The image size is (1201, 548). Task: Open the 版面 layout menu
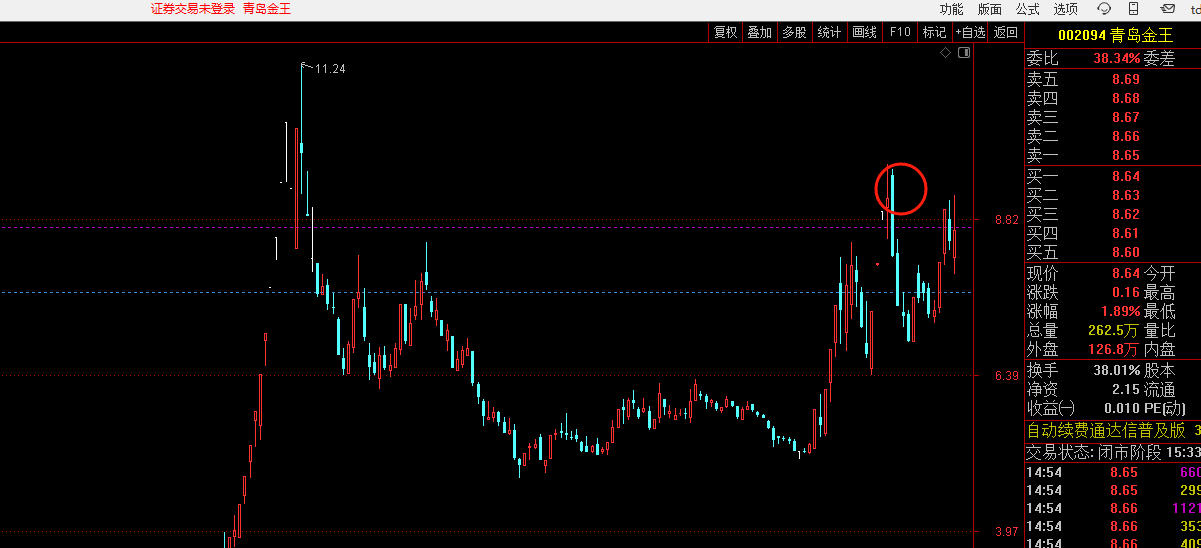(990, 9)
